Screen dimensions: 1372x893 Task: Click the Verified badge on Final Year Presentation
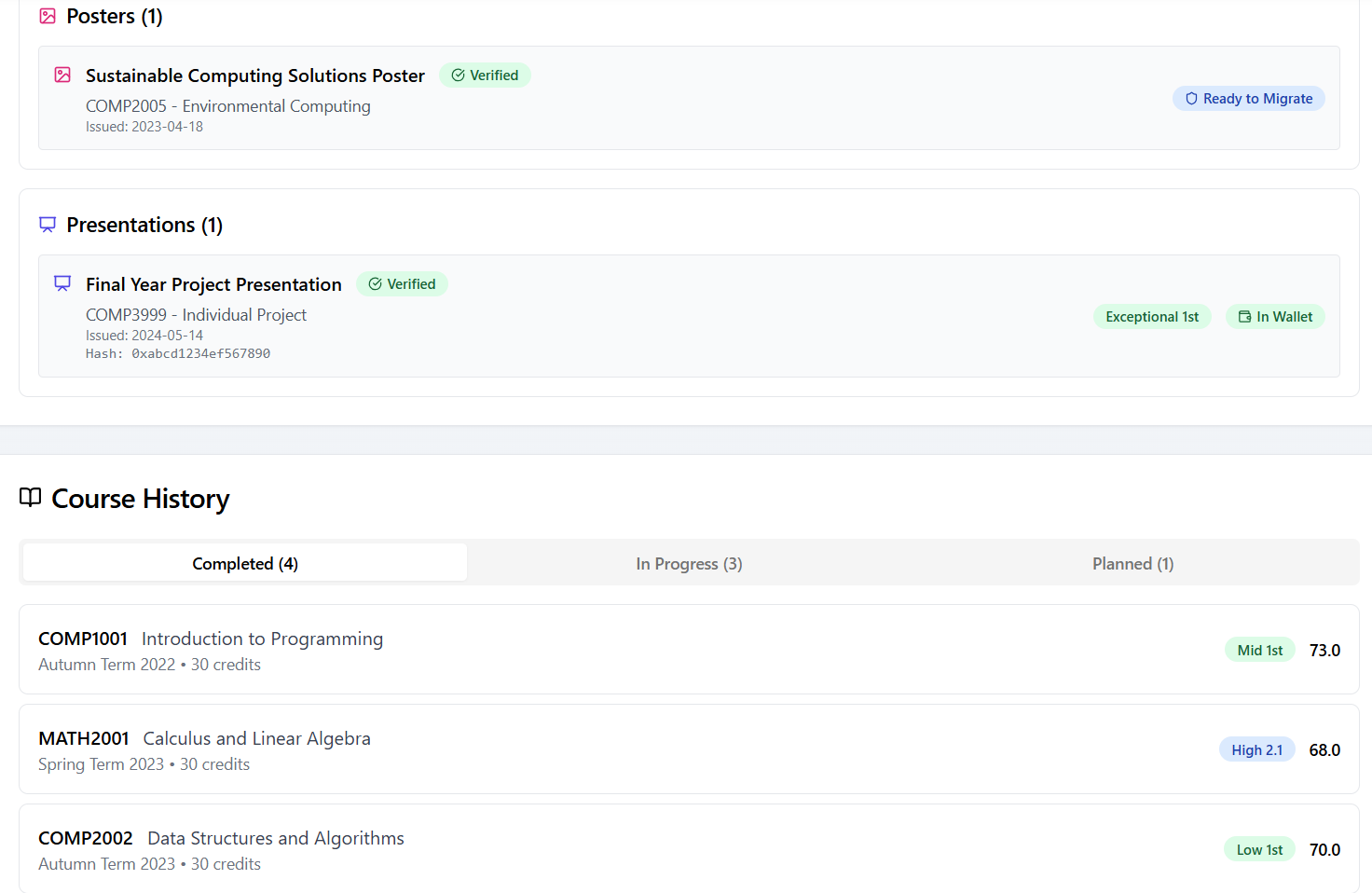[x=402, y=284]
